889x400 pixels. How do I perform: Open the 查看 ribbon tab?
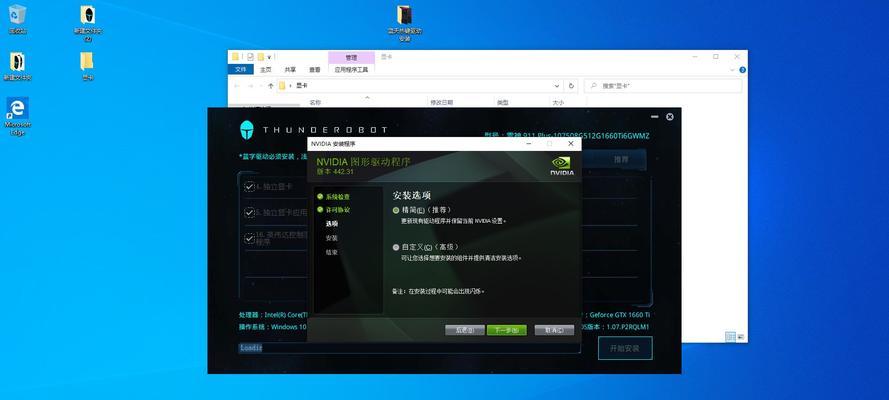click(x=315, y=70)
